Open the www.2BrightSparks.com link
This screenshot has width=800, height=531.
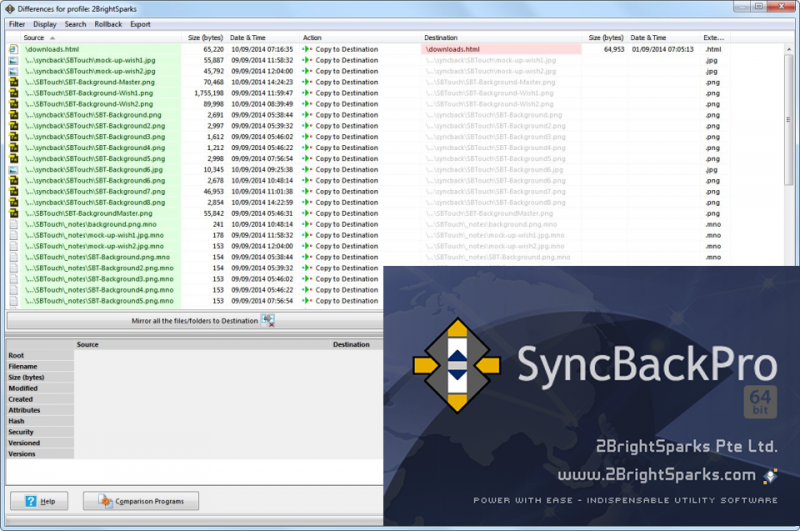[x=657, y=475]
